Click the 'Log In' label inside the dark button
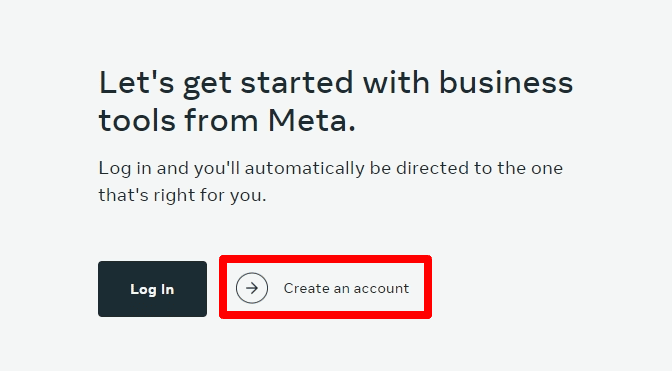This screenshot has width=672, height=371. click(153, 290)
